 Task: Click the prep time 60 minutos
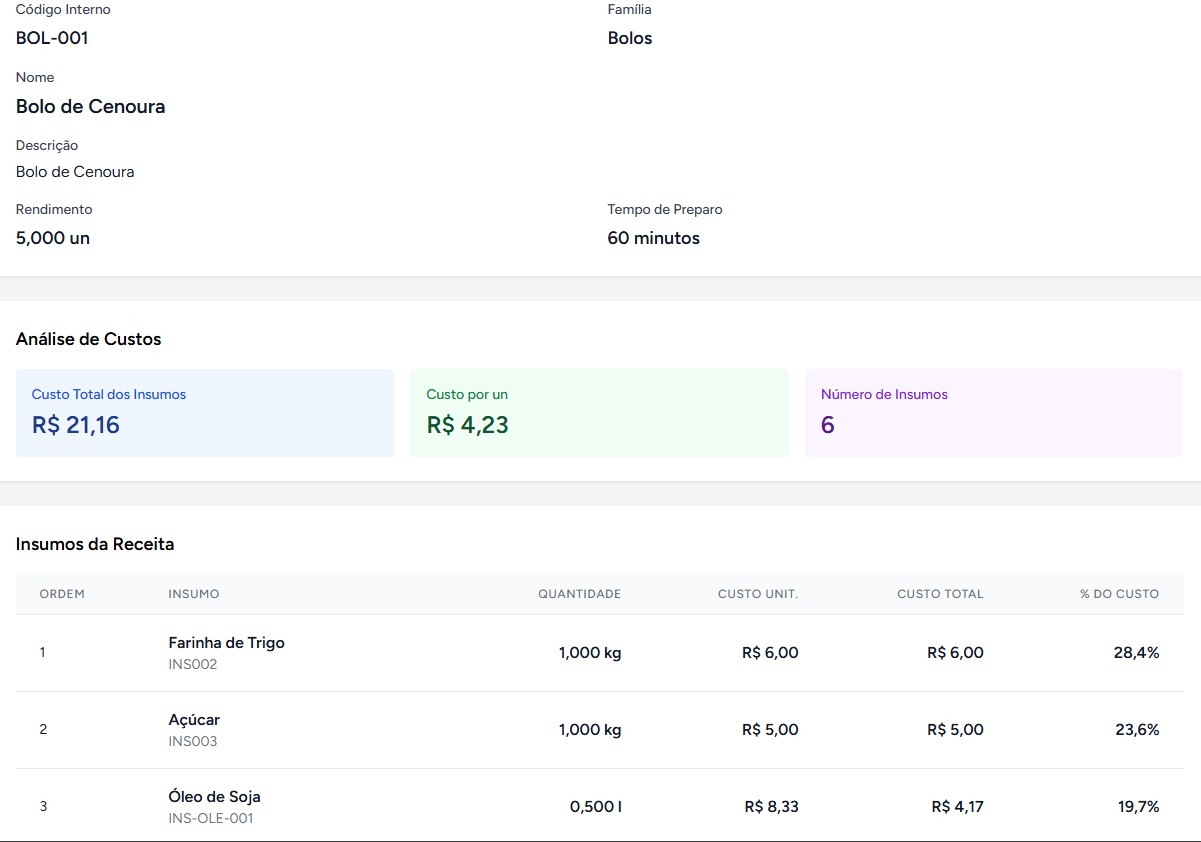653,238
